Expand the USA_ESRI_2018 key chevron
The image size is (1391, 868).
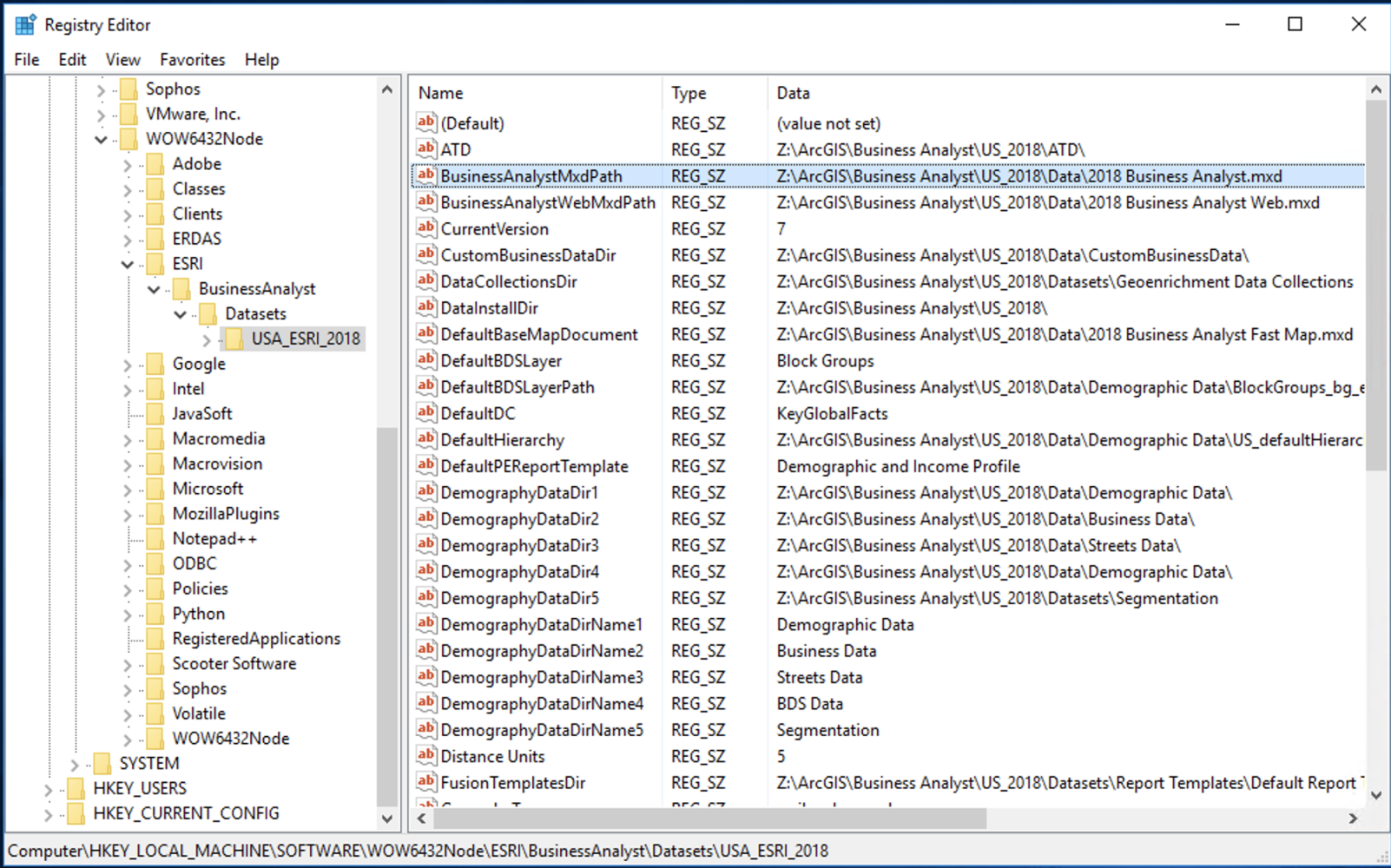[207, 339]
